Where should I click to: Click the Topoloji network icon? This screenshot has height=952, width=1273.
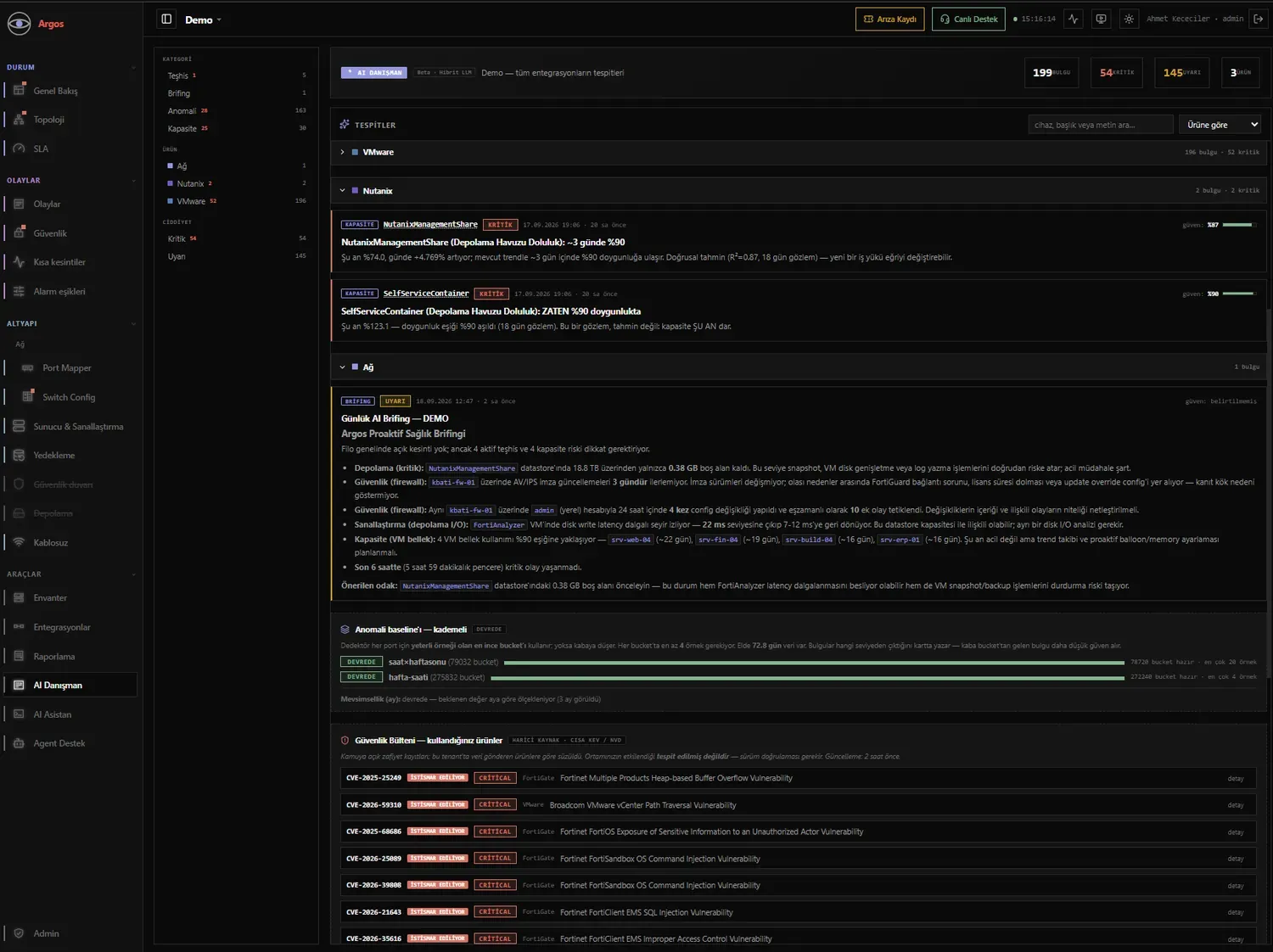(x=19, y=120)
